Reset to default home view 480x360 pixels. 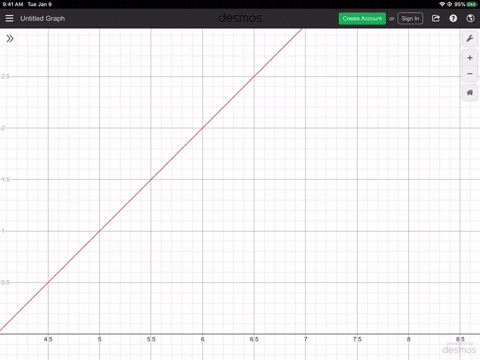coord(470,92)
